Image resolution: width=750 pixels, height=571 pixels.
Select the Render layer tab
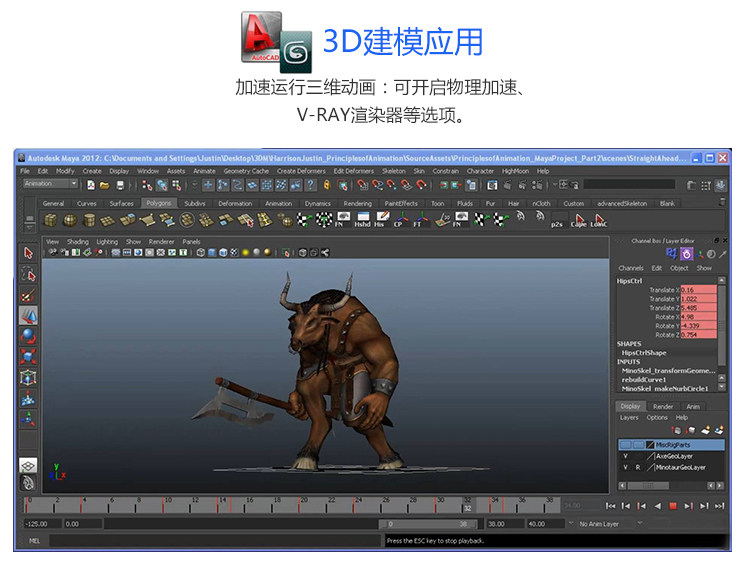663,406
